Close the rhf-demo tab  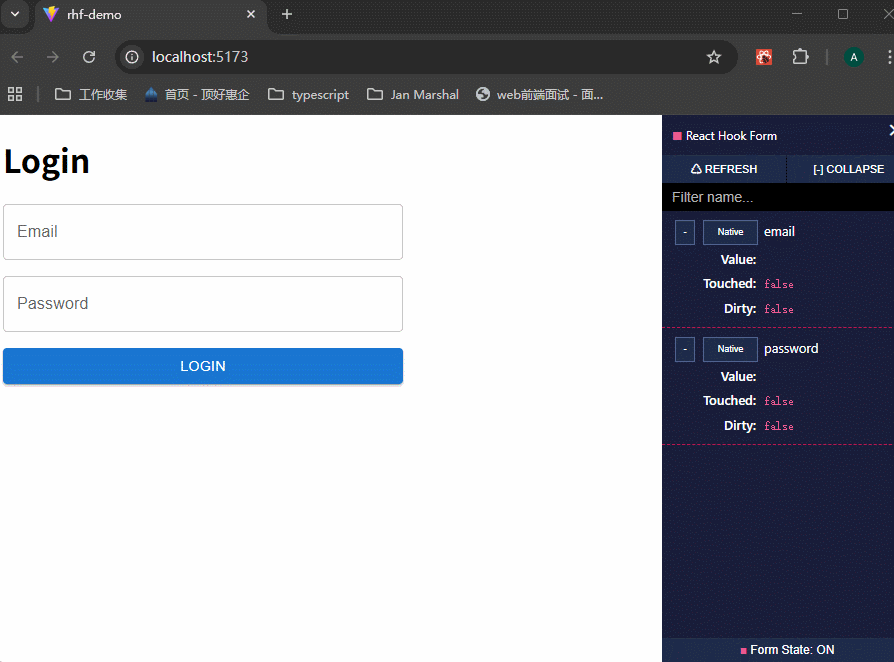[251, 14]
